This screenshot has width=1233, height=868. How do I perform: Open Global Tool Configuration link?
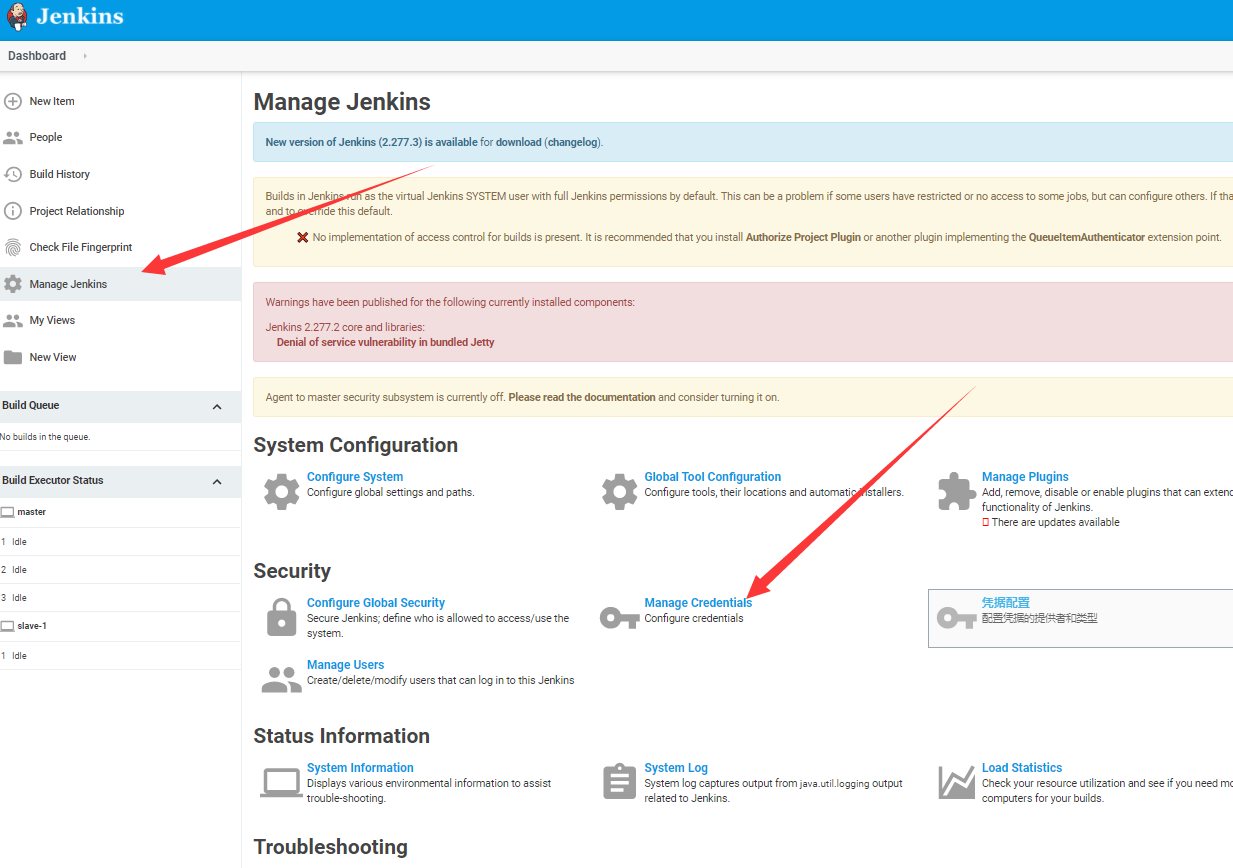(x=713, y=477)
